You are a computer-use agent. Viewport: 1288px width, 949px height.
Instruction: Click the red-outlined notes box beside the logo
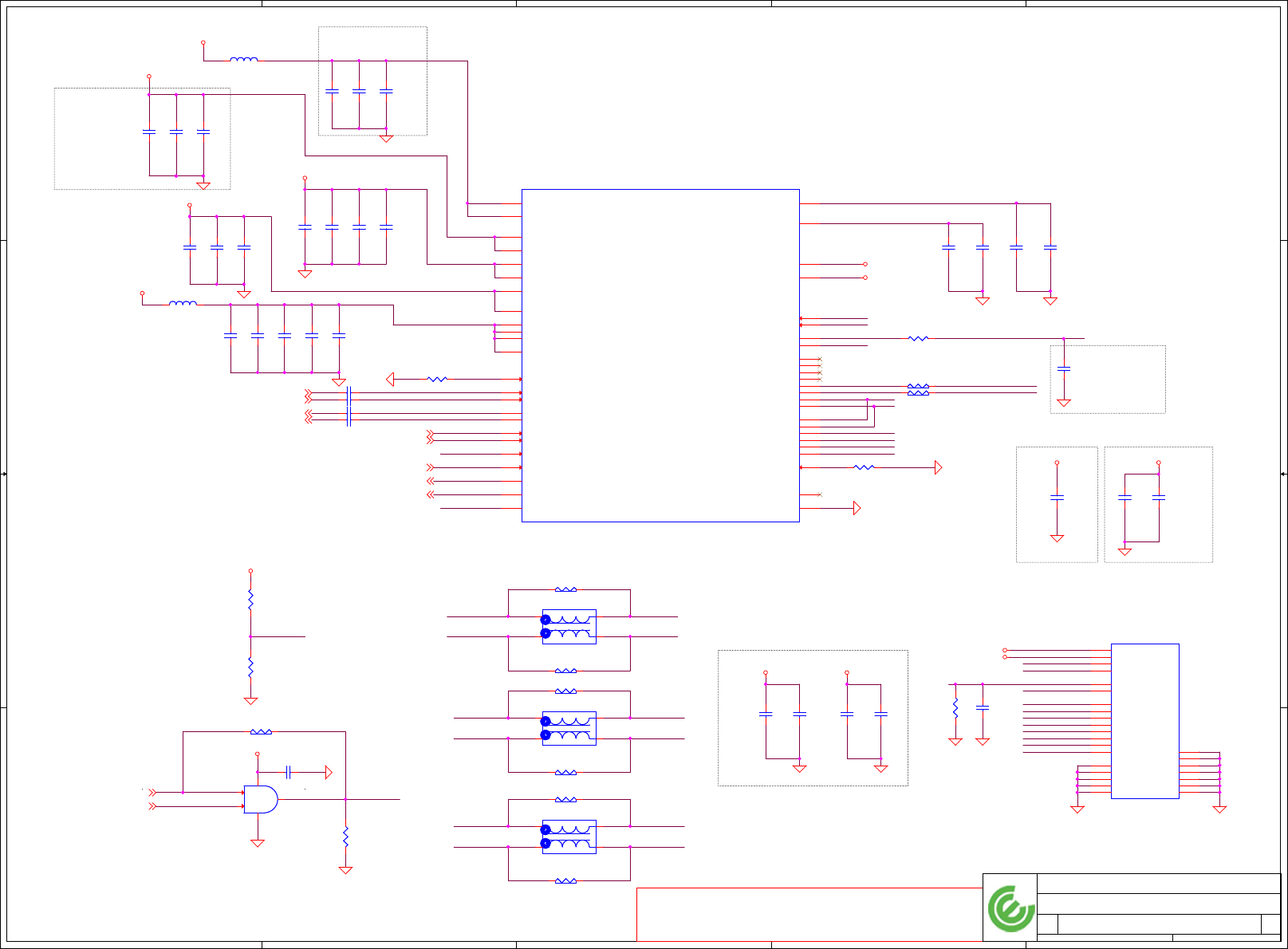coord(809,914)
